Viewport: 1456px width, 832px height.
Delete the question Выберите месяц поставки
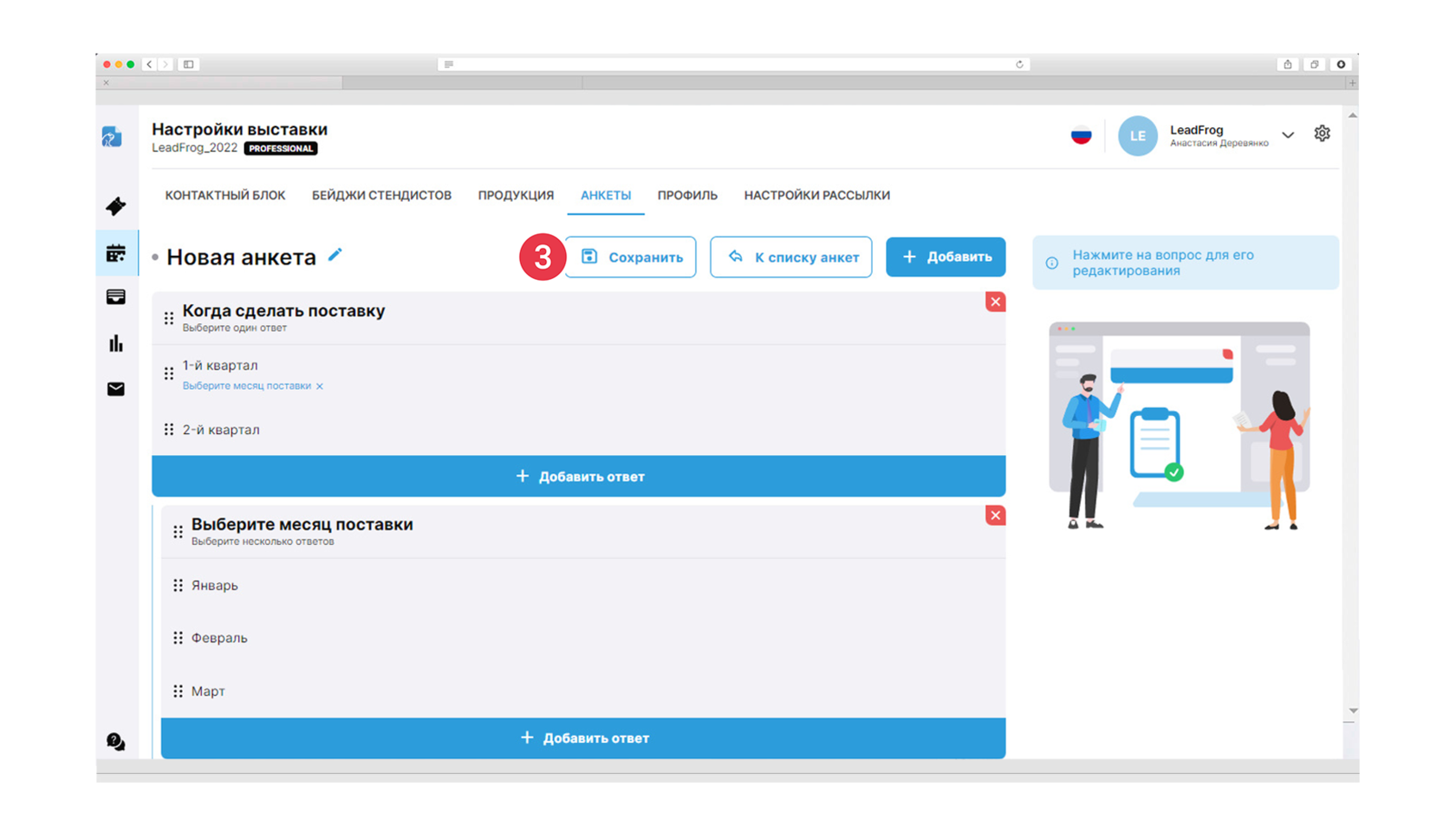click(995, 516)
